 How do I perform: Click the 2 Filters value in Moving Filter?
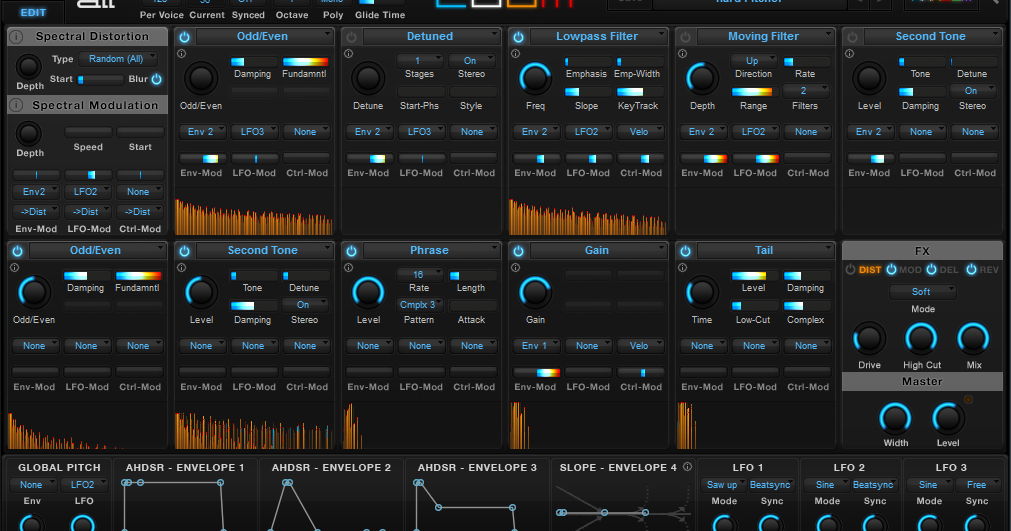[805, 91]
